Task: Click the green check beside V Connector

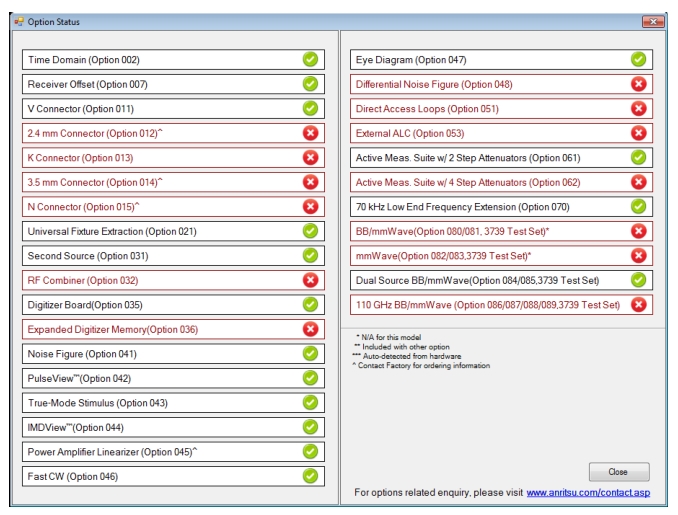Action: click(310, 109)
